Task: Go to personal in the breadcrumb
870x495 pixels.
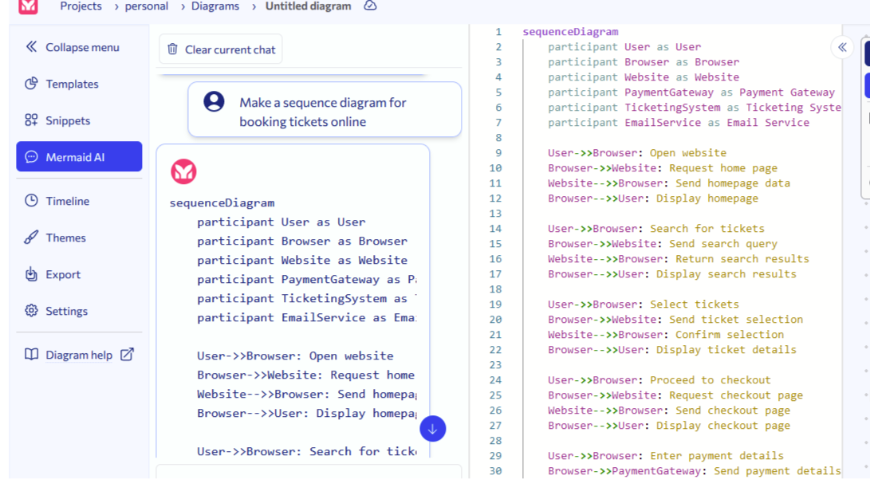Action: (146, 6)
